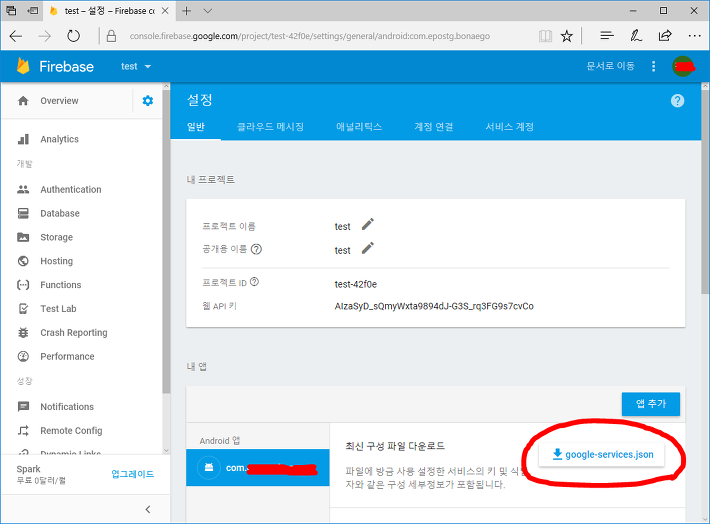Open the browser hub icon

click(607, 35)
